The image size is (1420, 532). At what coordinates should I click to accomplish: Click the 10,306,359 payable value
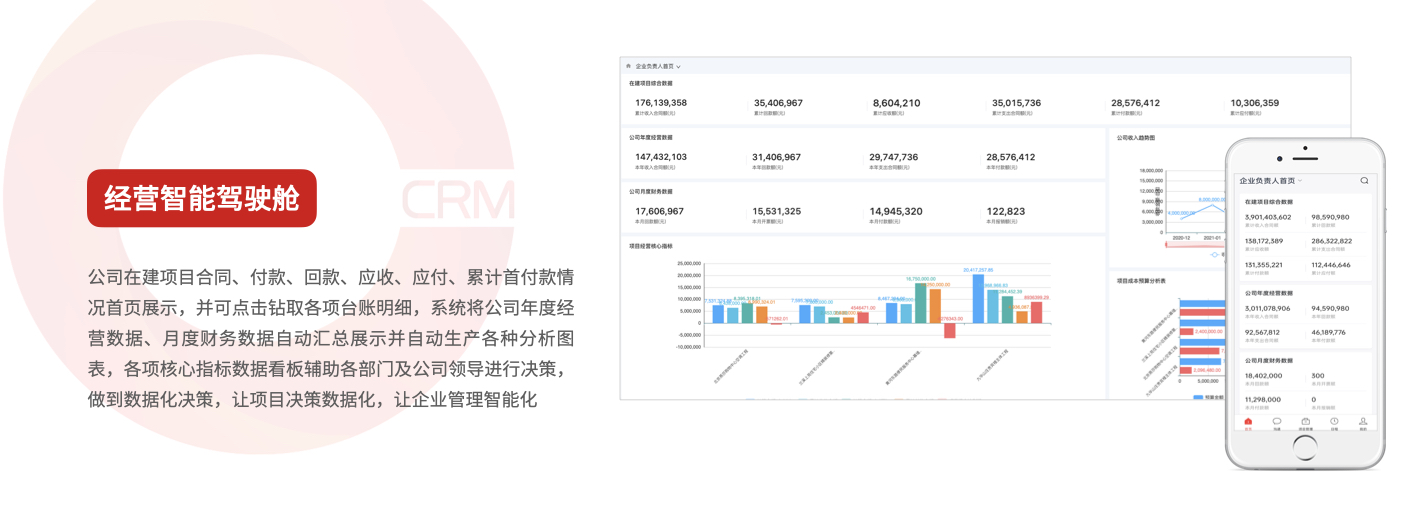(x=1255, y=103)
